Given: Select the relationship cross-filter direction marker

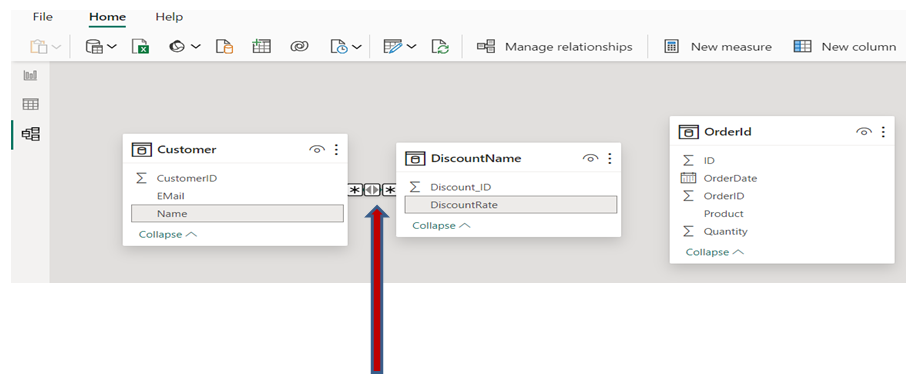Looking at the screenshot, I should [x=372, y=190].
